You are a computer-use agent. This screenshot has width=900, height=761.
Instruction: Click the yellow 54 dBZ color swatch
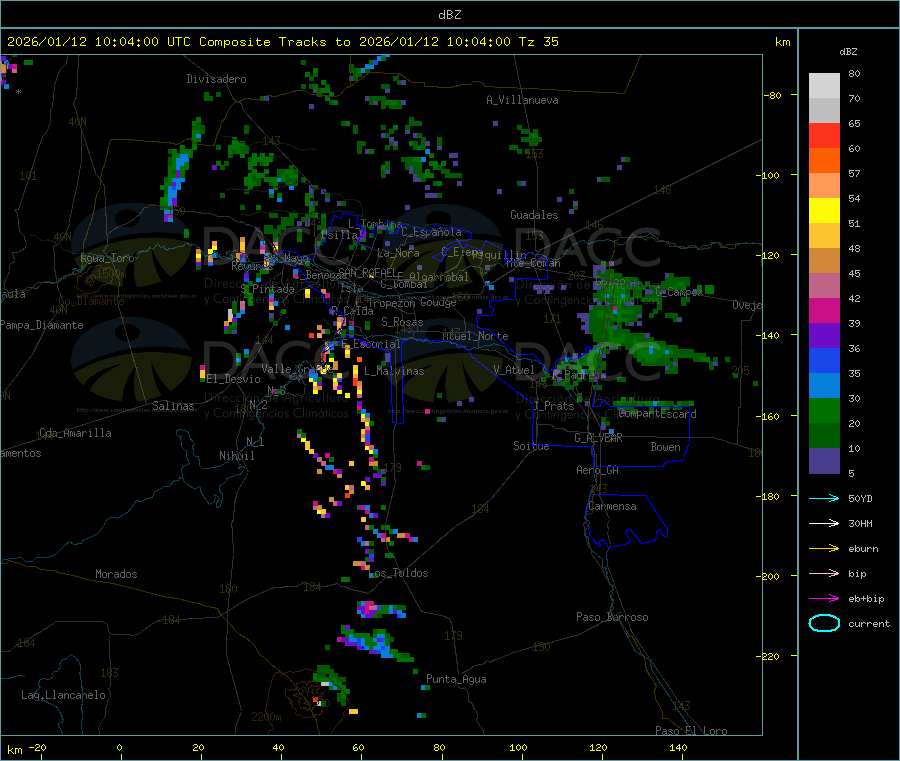[x=824, y=211]
